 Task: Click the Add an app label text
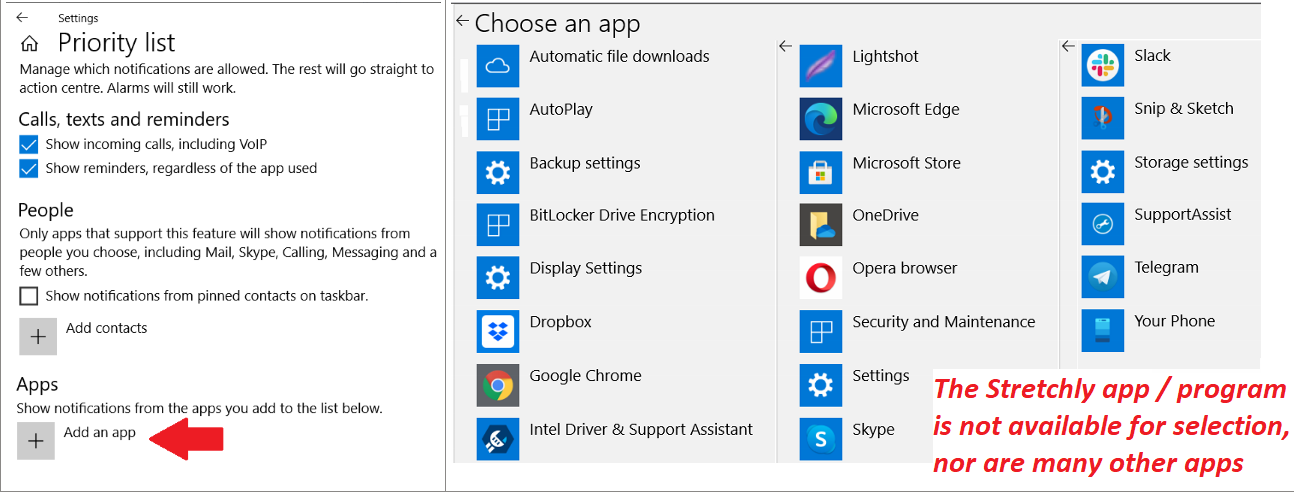[100, 433]
